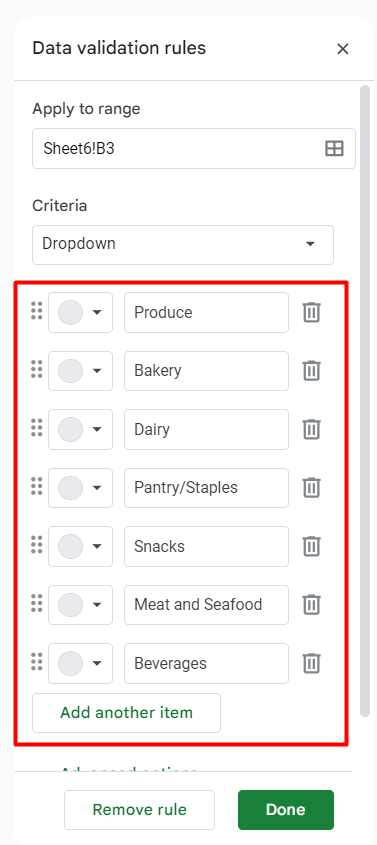This screenshot has width=377, height=845.
Task: Delete the Bakery dropdown item
Action: pyautogui.click(x=311, y=371)
